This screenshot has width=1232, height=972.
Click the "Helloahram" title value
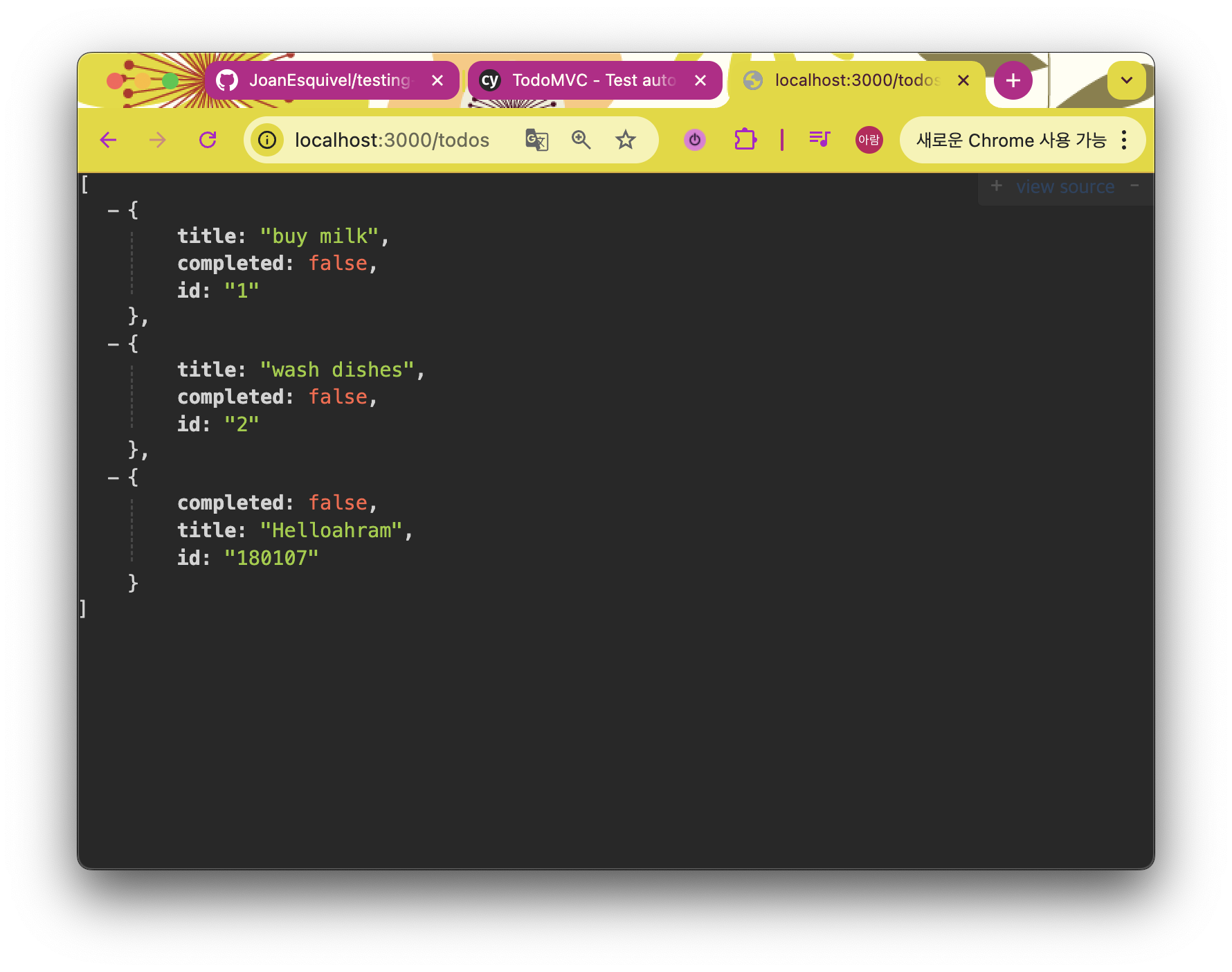(331, 530)
